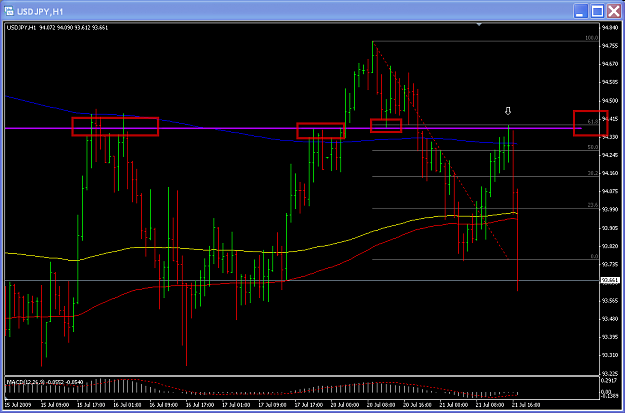Click the 93.480 price scale label
625x413 pixels.
[x=610, y=319]
